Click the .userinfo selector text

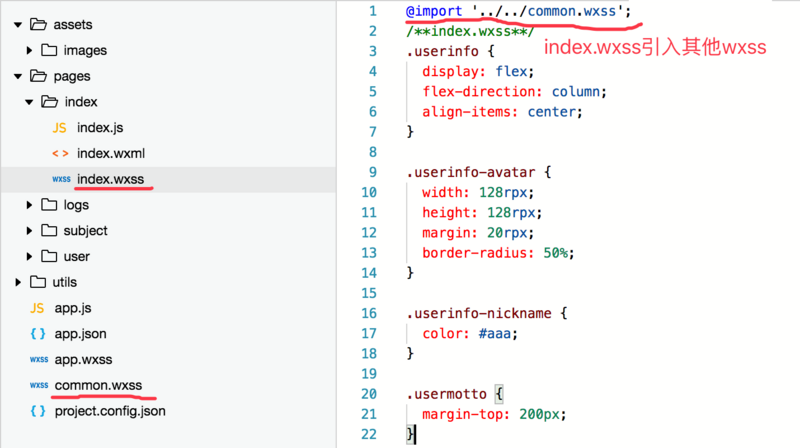[442, 52]
